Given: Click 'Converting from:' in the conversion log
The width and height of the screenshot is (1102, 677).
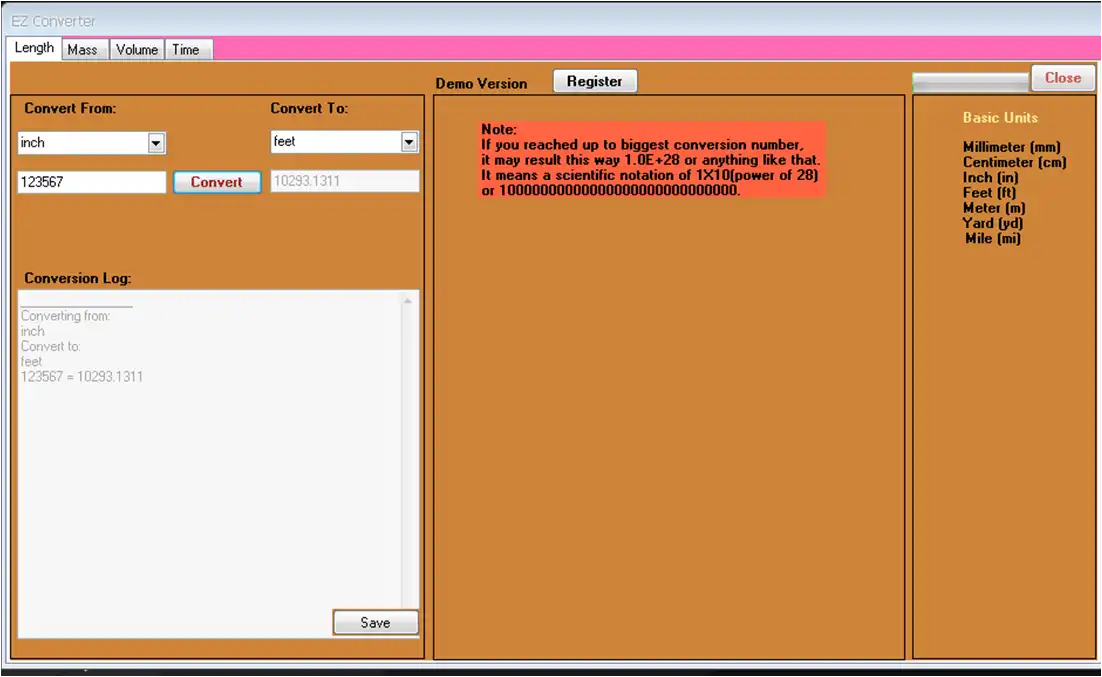Looking at the screenshot, I should pyautogui.click(x=65, y=316).
